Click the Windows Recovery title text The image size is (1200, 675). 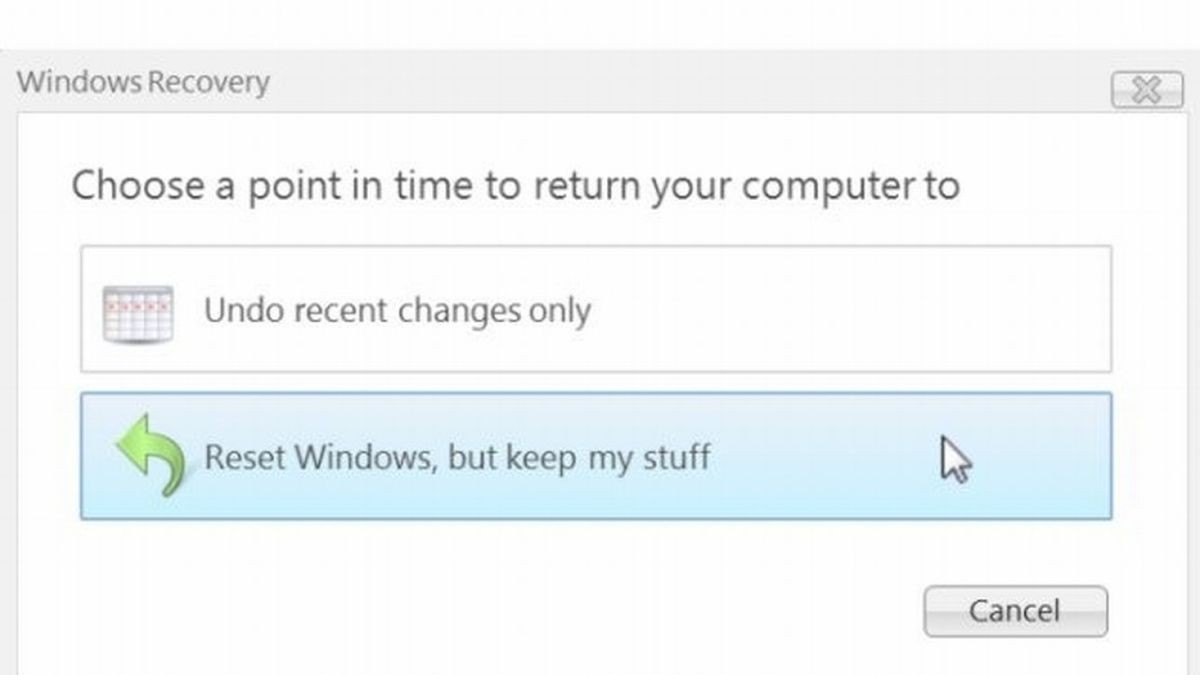pos(143,83)
